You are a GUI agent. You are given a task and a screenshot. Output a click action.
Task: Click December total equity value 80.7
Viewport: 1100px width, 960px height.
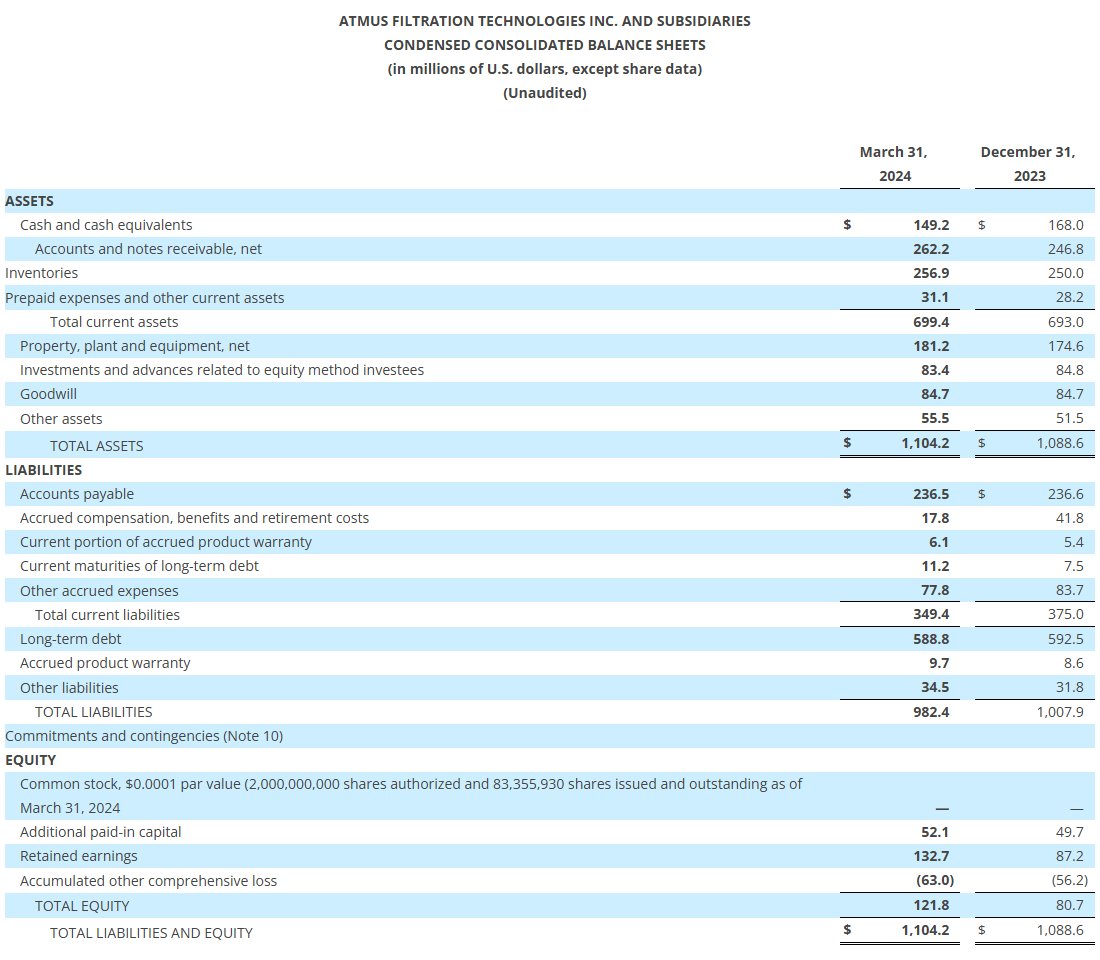(1070, 905)
